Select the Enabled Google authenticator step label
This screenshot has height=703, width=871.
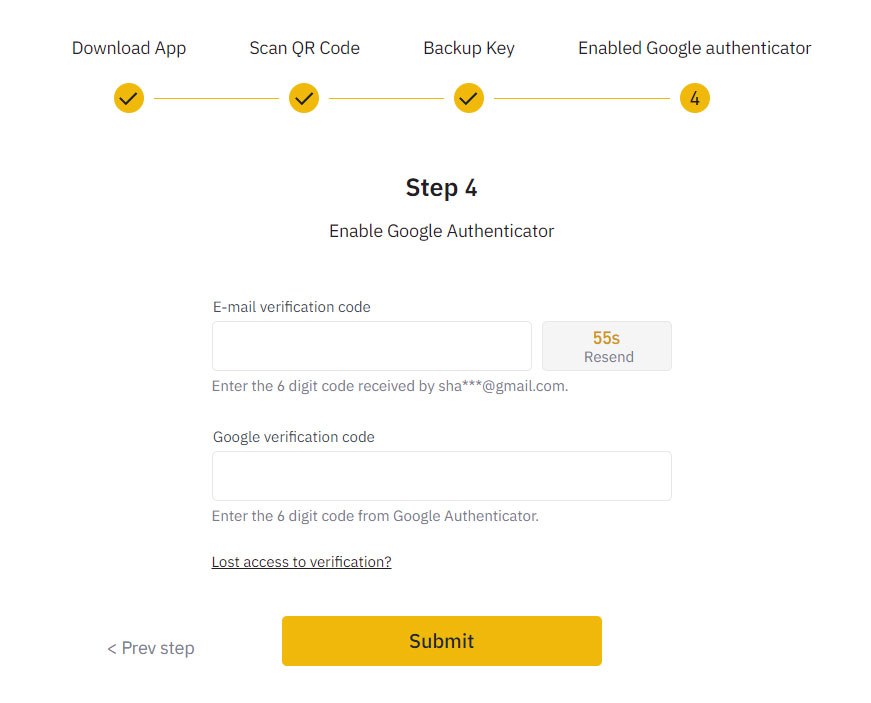tap(694, 47)
